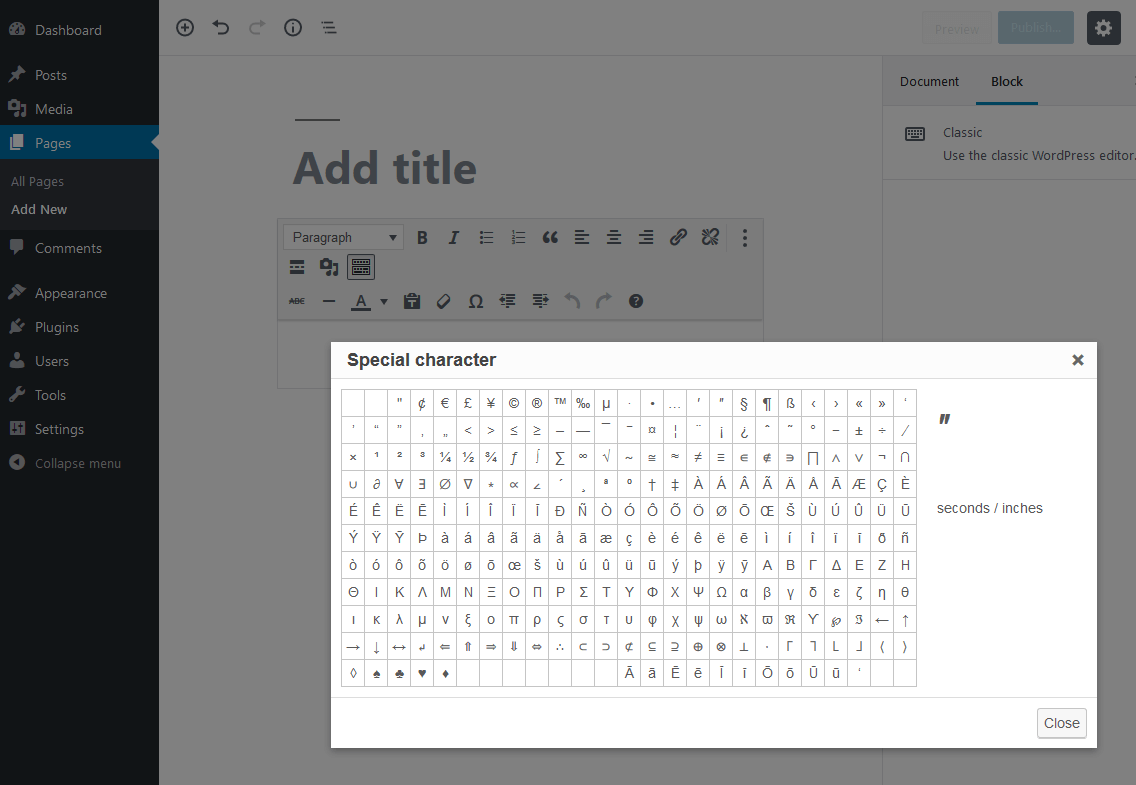Click the Insert link icon
Image resolution: width=1136 pixels, height=785 pixels.
tap(678, 238)
